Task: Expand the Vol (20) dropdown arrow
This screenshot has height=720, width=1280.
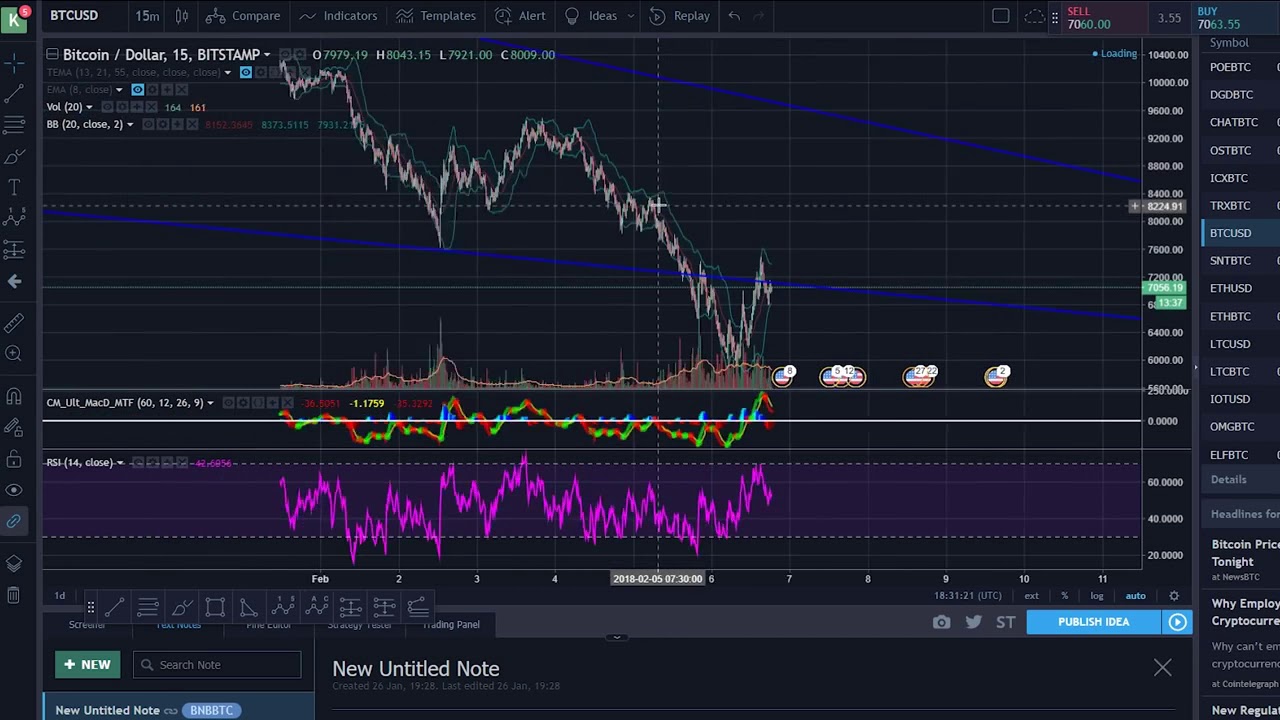Action: [x=89, y=107]
